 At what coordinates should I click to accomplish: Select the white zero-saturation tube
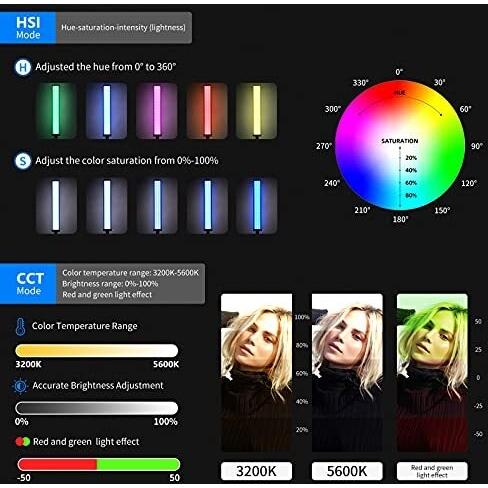[x=56, y=205]
